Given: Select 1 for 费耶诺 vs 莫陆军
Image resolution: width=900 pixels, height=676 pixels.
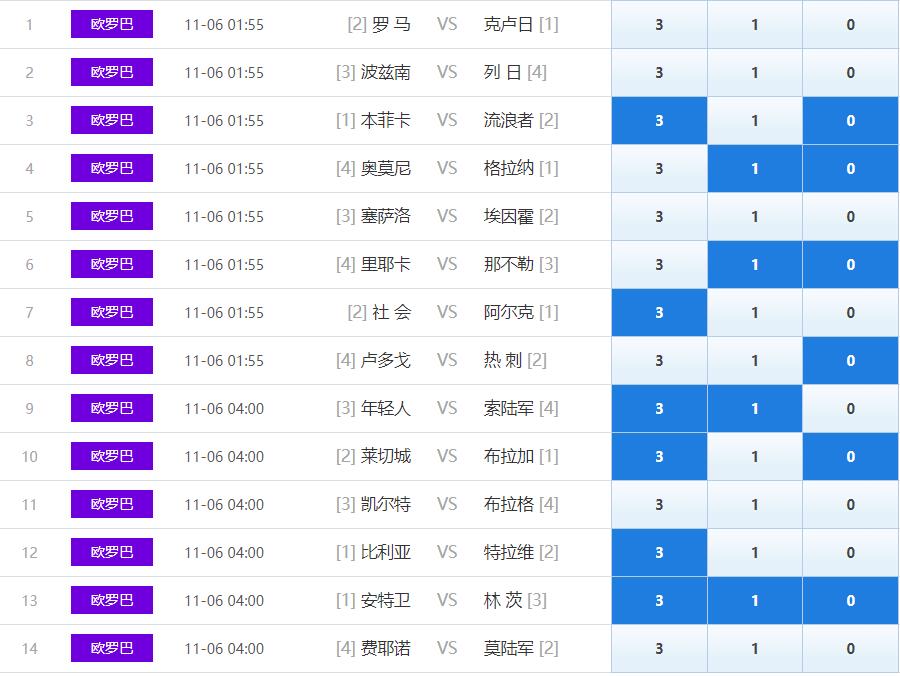Looking at the screenshot, I should click(x=755, y=648).
